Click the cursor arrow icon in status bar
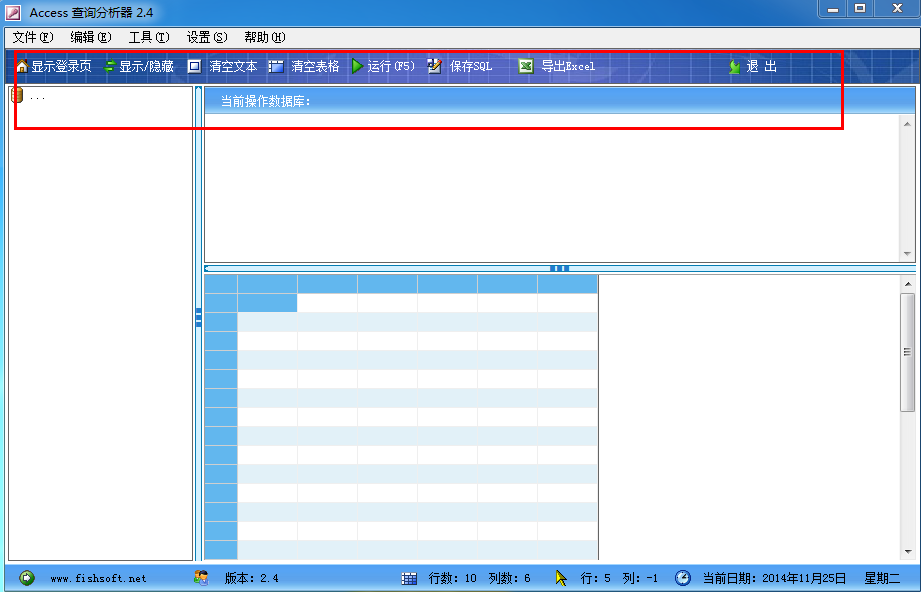This screenshot has width=921, height=592. pyautogui.click(x=562, y=578)
